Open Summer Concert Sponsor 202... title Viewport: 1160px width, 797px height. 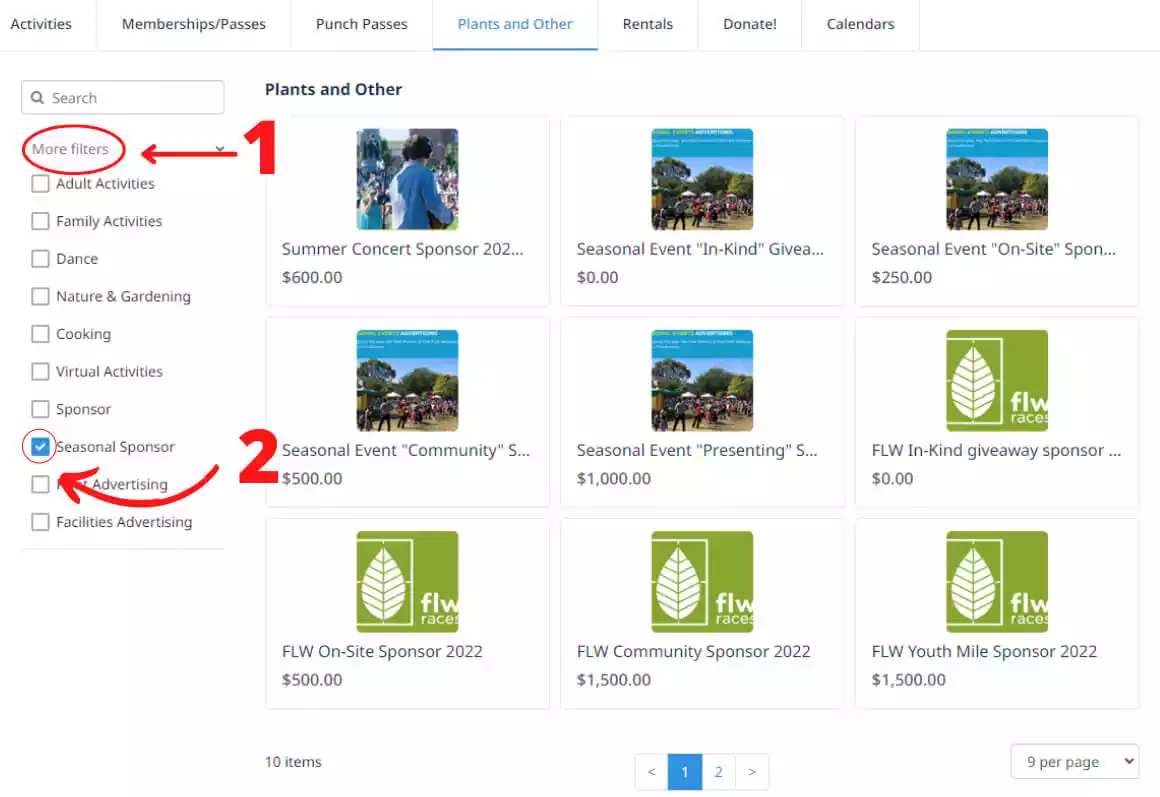point(402,249)
